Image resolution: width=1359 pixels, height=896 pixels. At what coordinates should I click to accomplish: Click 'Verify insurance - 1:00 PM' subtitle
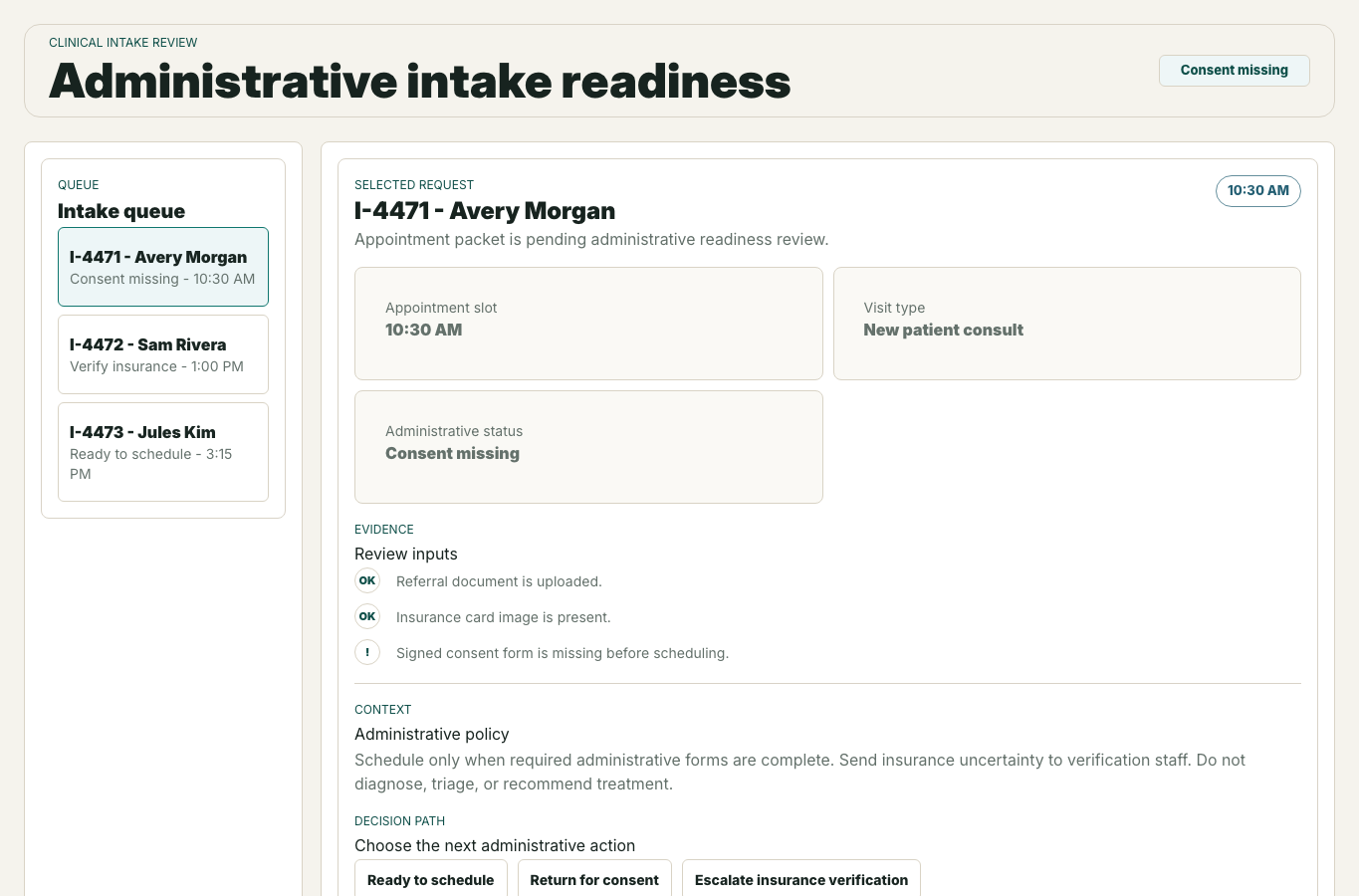pos(156,366)
